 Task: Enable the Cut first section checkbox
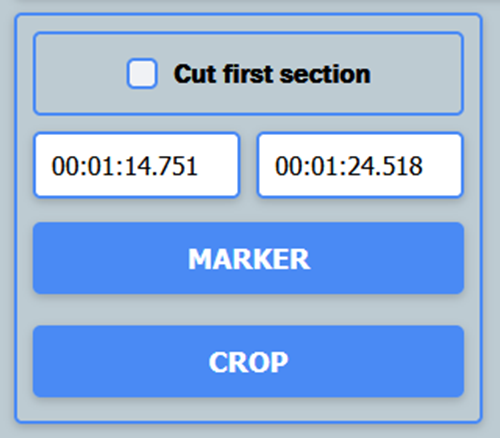pyautogui.click(x=142, y=74)
